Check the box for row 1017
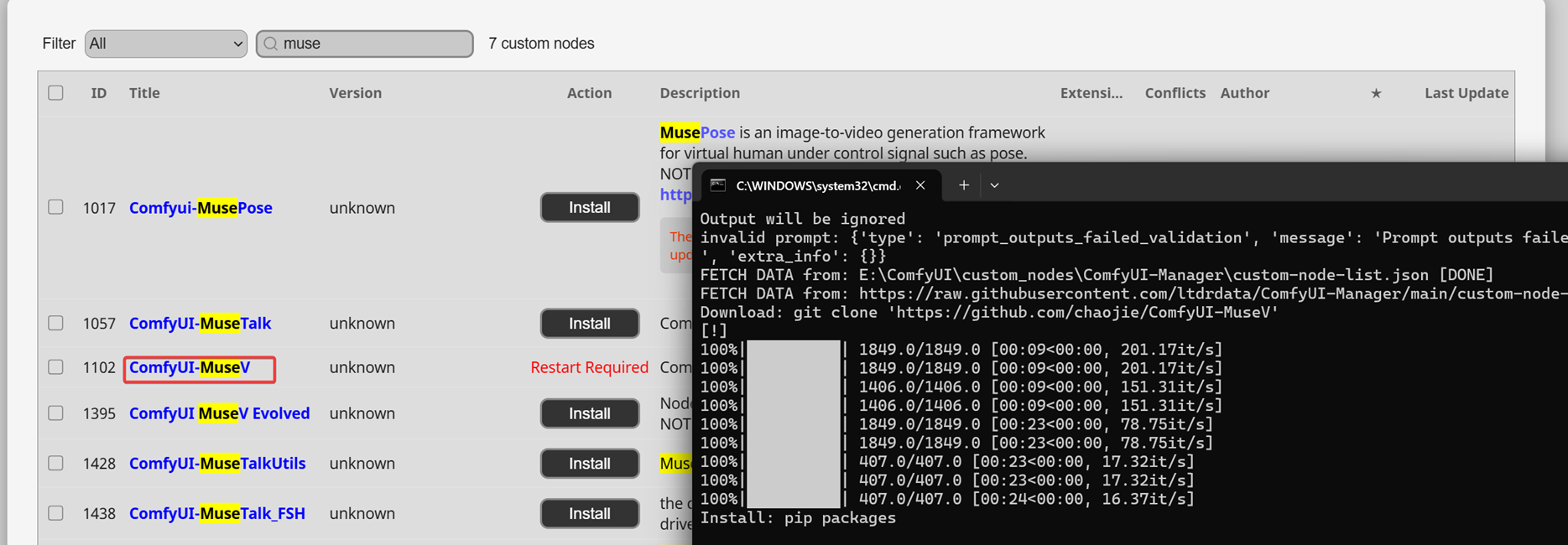Image resolution: width=1568 pixels, height=545 pixels. tap(55, 207)
